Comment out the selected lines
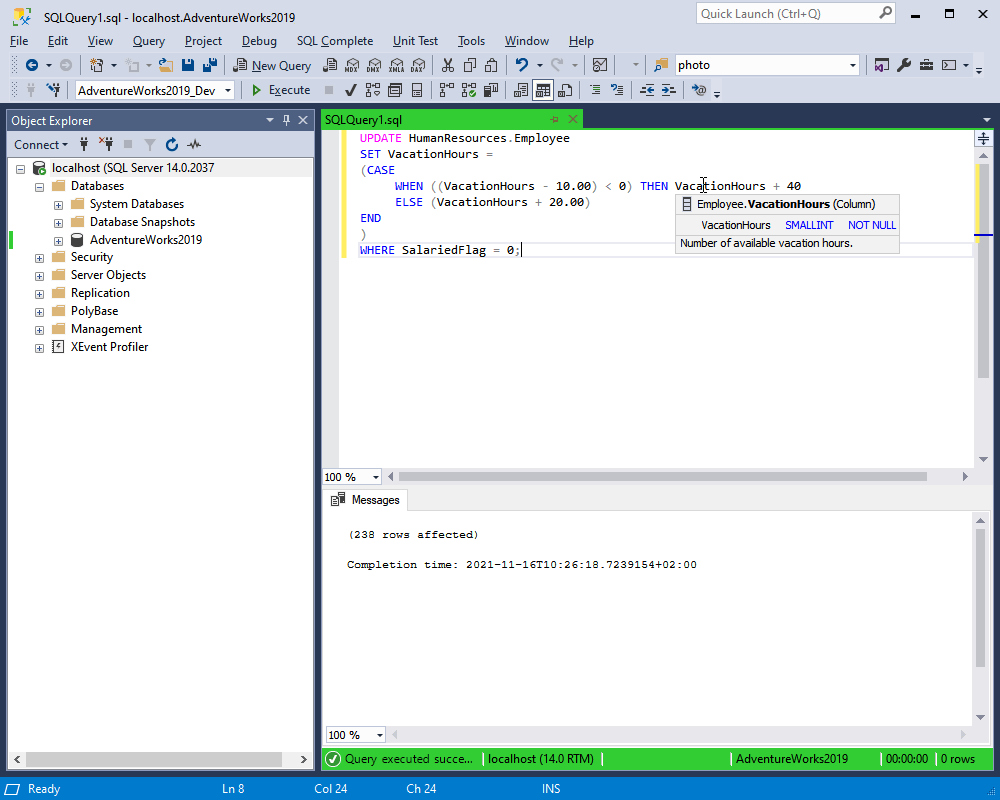The image size is (1000, 800). (597, 90)
